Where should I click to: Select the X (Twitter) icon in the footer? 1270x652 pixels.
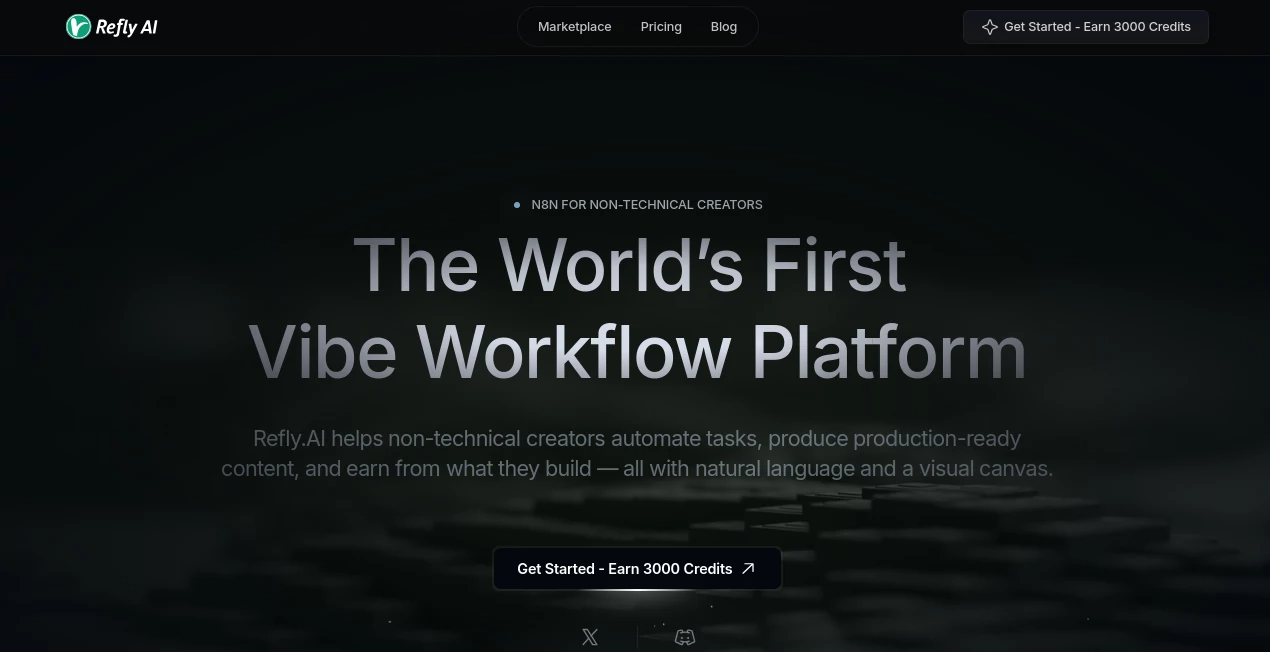pyautogui.click(x=590, y=637)
